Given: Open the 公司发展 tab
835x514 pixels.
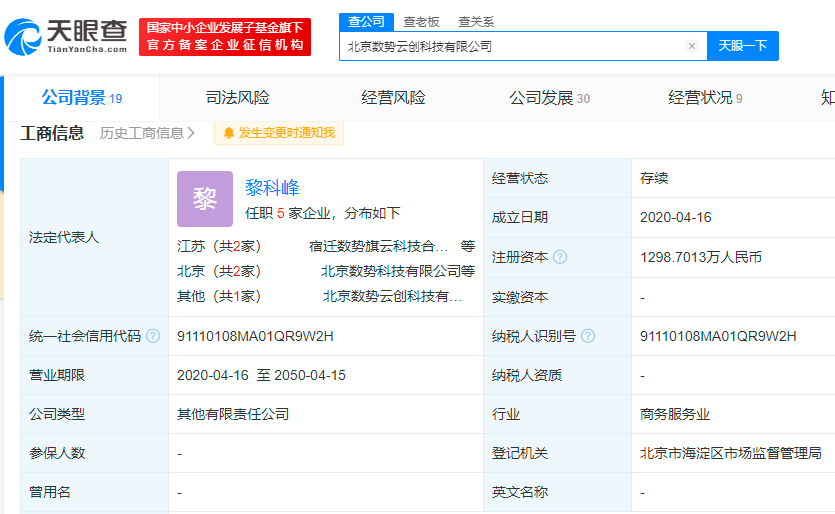Looking at the screenshot, I should click(x=549, y=98).
